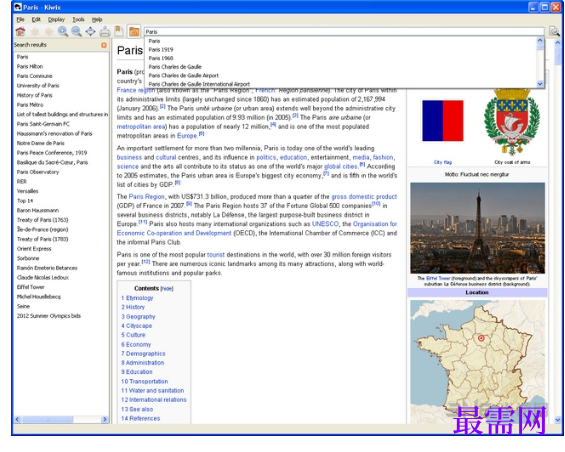Follow the 'Europe' link in article
This screenshot has height=452, width=565.
187,136
